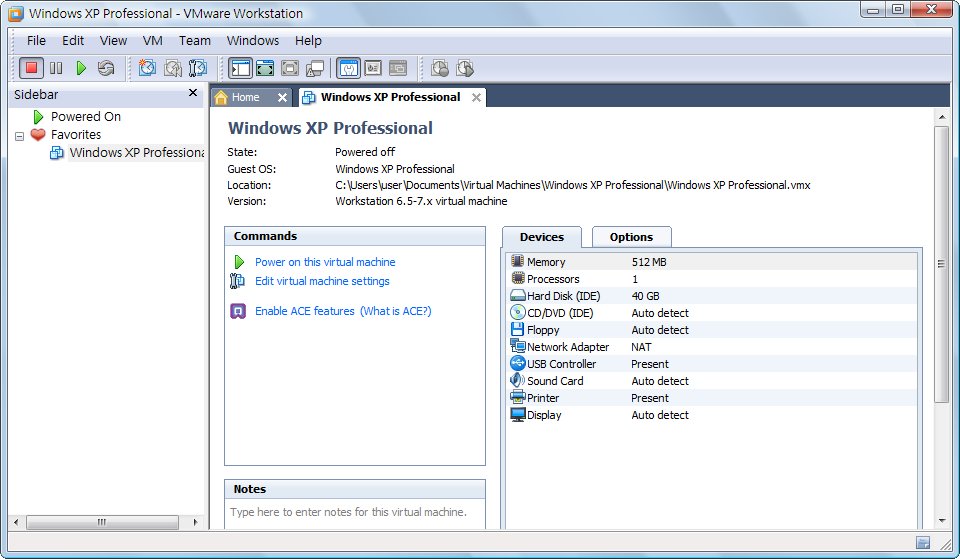Select the Console view toolbar button
The height and width of the screenshot is (559, 960).
coord(398,68)
